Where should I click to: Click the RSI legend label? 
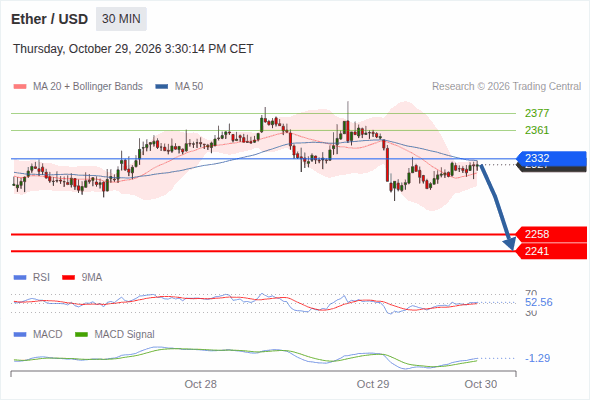pos(41,278)
